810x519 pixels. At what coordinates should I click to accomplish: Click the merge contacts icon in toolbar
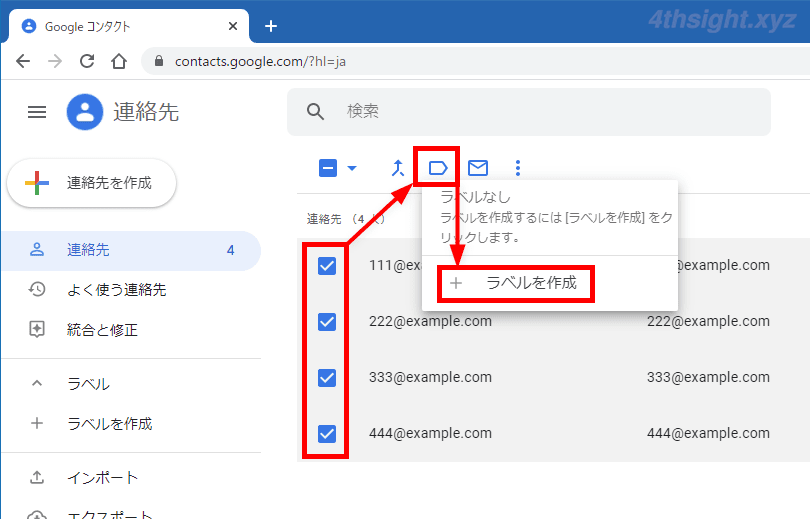tap(398, 168)
